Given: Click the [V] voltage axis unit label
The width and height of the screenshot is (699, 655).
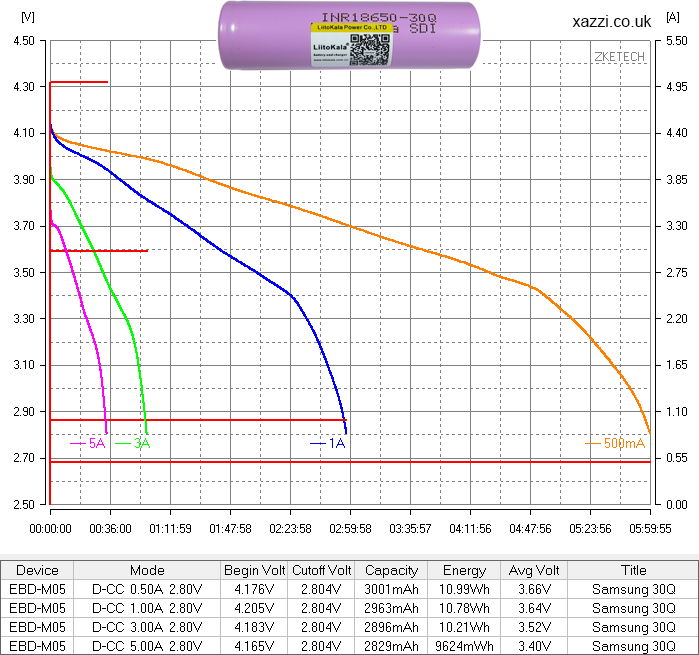Looking at the screenshot, I should click(x=28, y=17).
